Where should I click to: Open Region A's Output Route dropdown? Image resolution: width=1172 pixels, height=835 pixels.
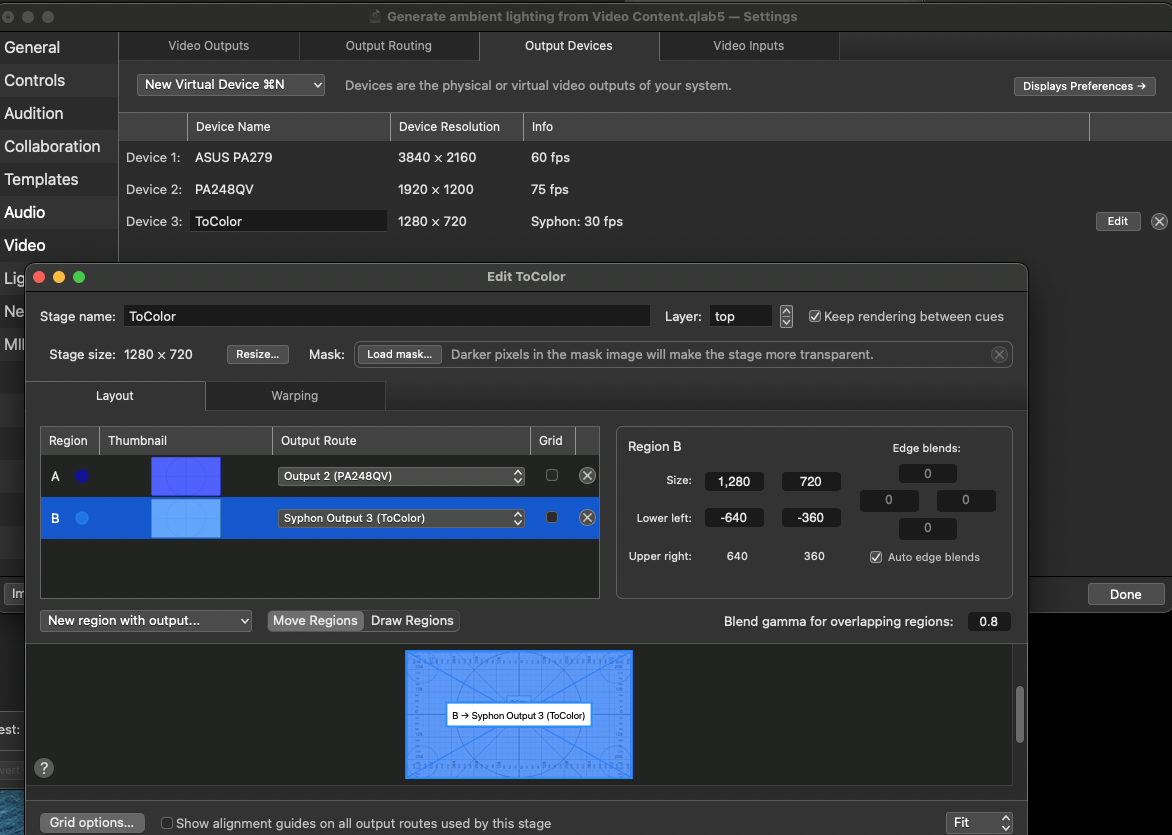point(401,476)
